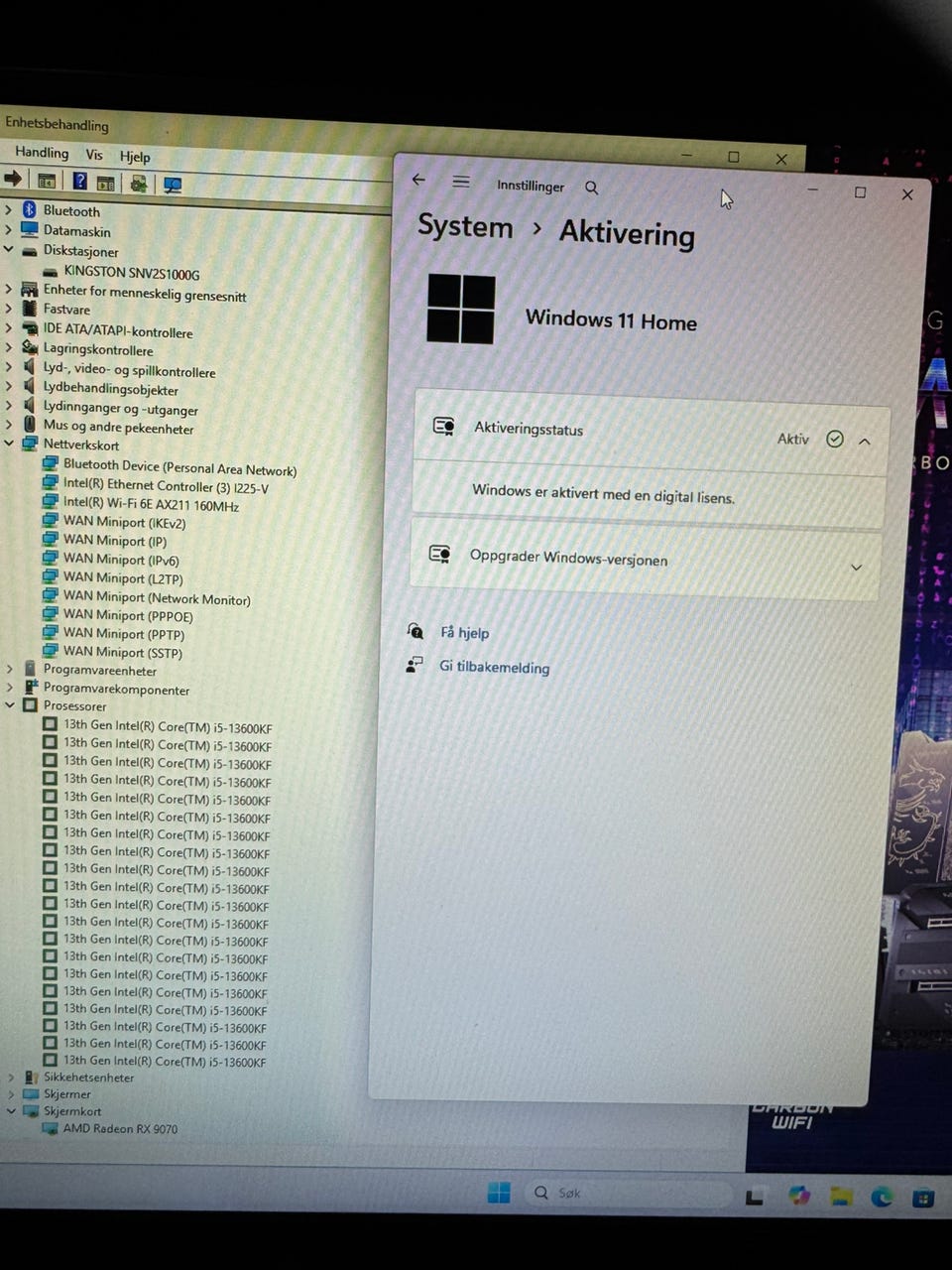952x1270 pixels.
Task: Collapse the Prosessorer tree node
Action: click(x=10, y=705)
